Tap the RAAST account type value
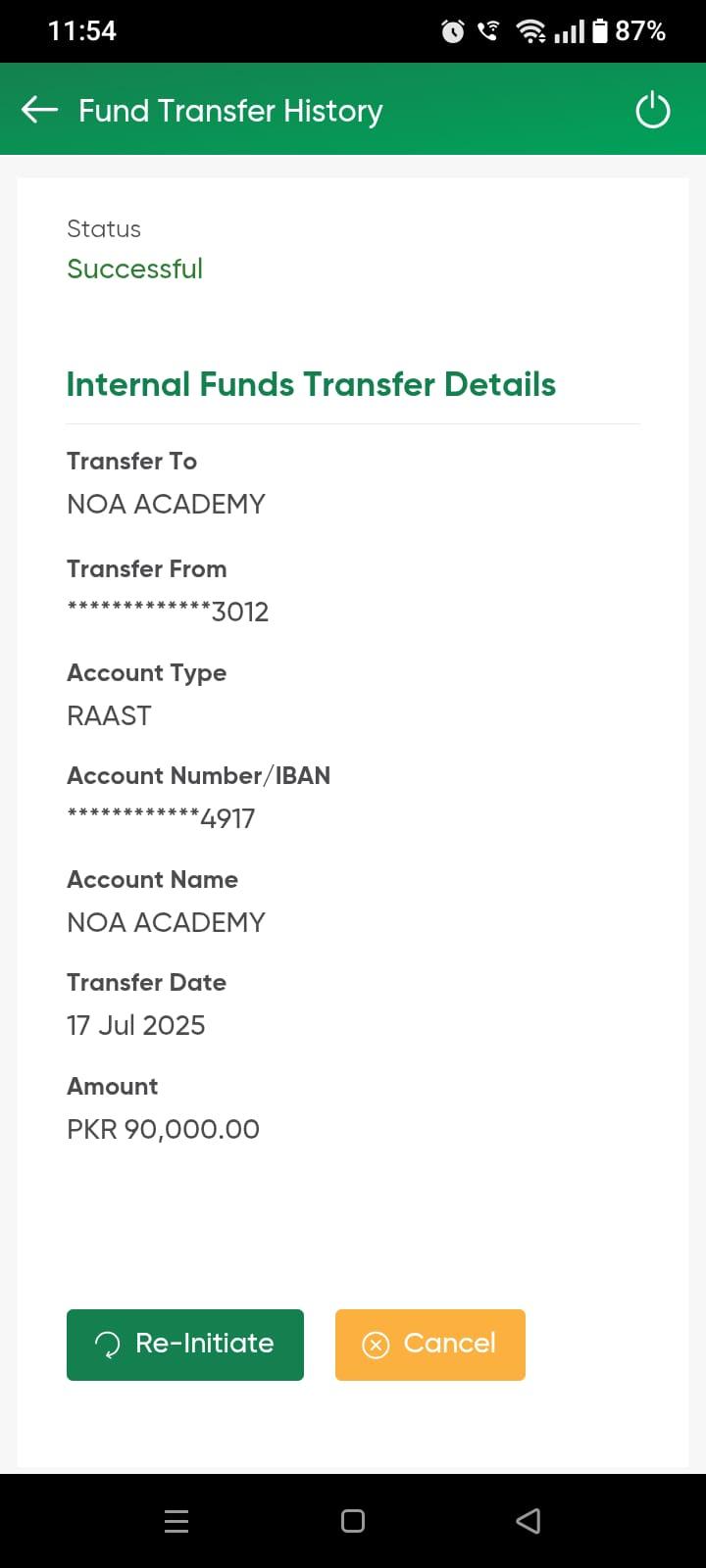 pyautogui.click(x=109, y=715)
